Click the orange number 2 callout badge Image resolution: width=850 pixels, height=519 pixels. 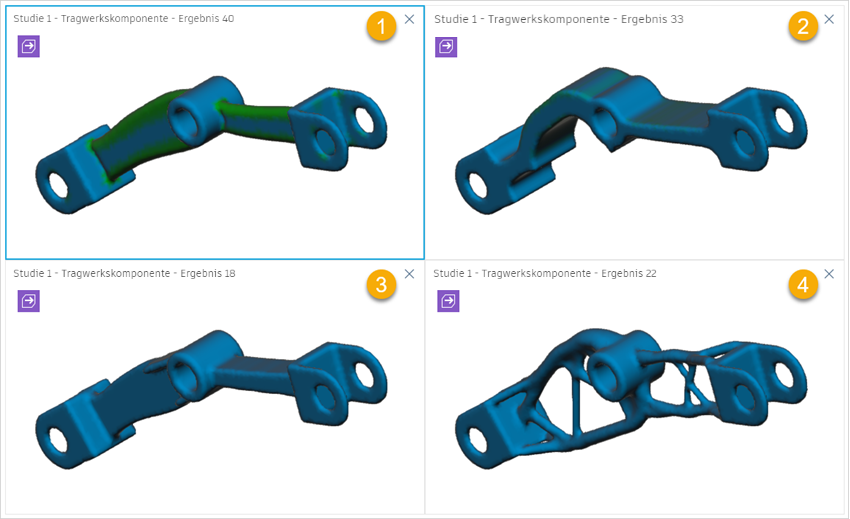[803, 26]
